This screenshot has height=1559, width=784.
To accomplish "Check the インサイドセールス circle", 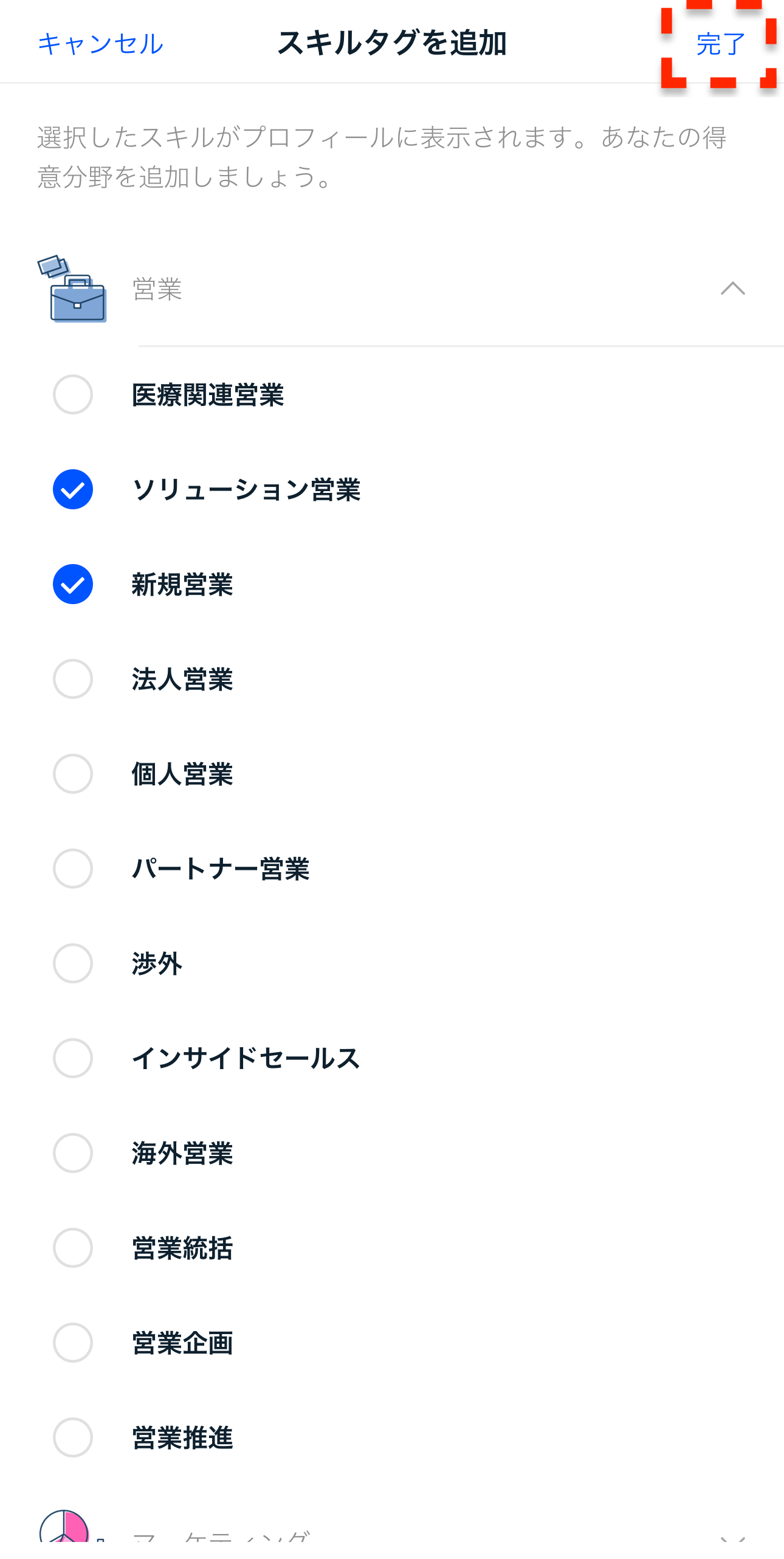I will [x=73, y=1058].
